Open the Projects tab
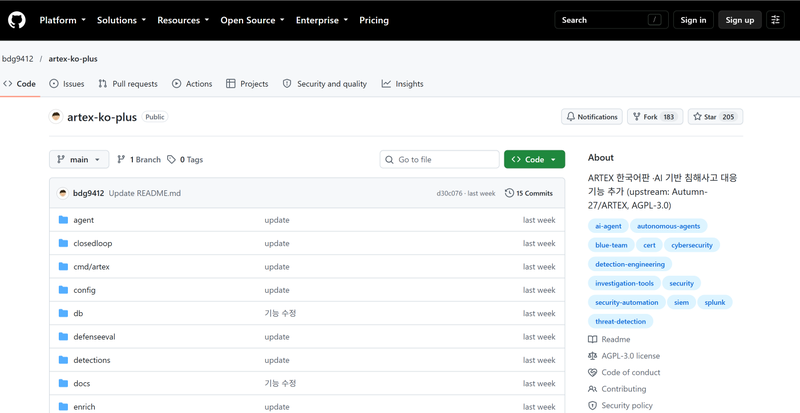800x413 pixels. point(247,84)
